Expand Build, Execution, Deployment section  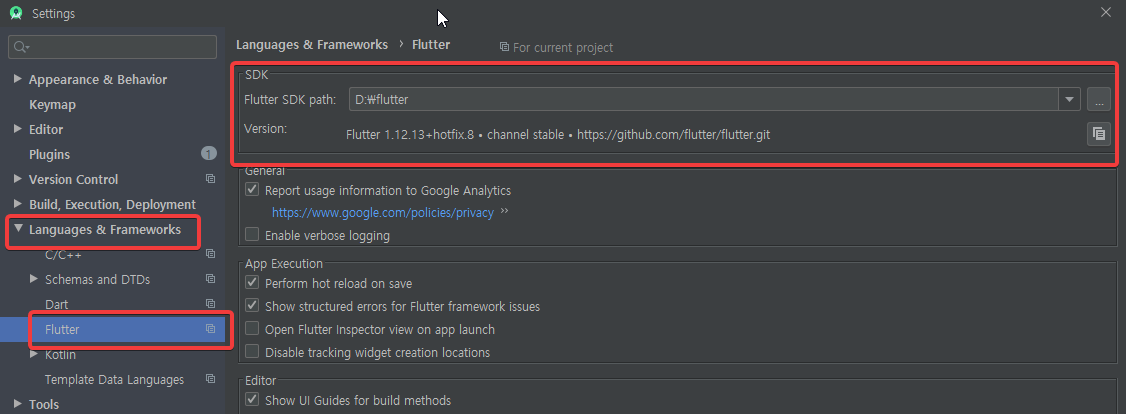(18, 204)
